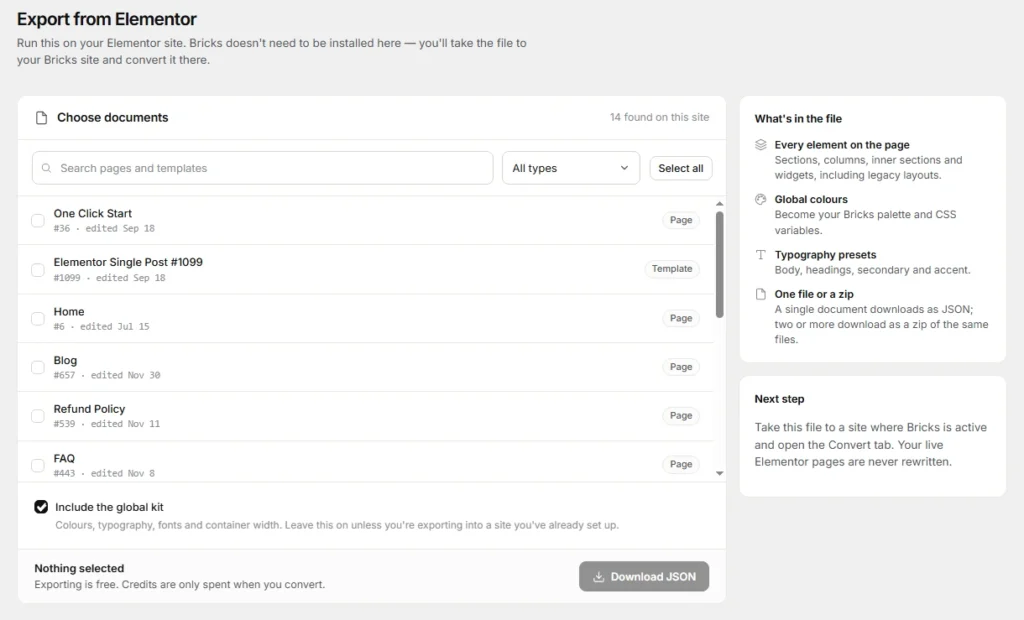Viewport: 1024px width, 620px height.
Task: Click the scroll-up arrow of the document list
Action: pyautogui.click(x=720, y=204)
